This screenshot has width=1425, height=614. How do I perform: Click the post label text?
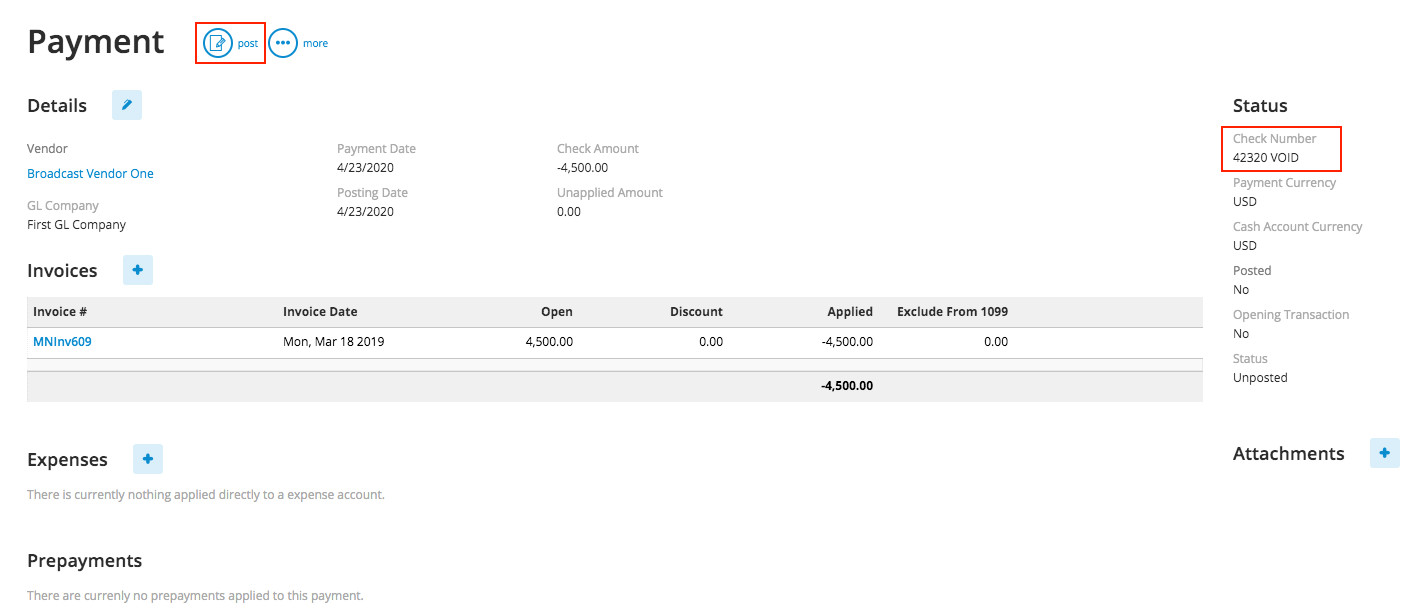coord(248,44)
